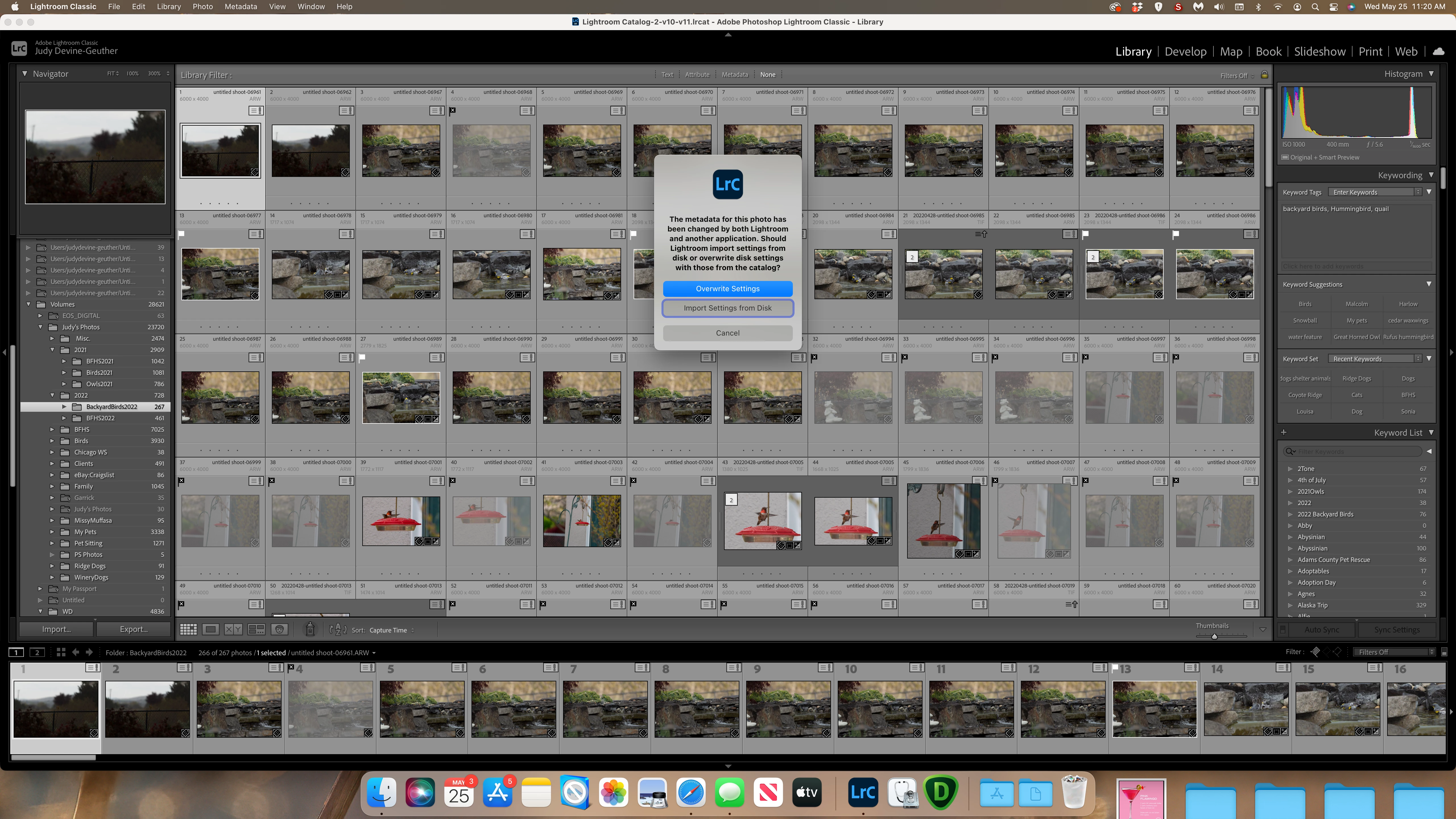The height and width of the screenshot is (819, 1456).
Task: Select the Painter spray can tool
Action: click(310, 630)
